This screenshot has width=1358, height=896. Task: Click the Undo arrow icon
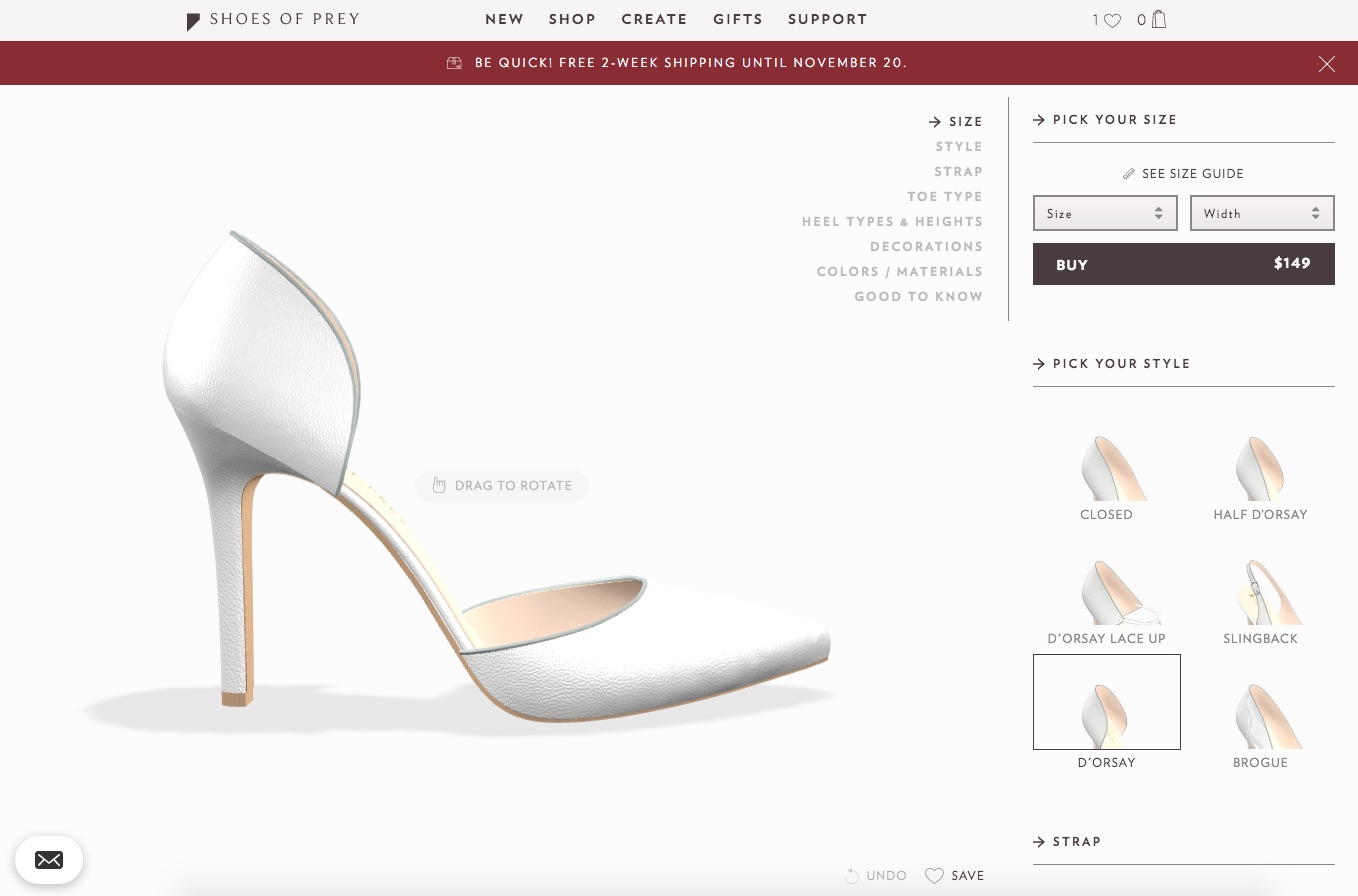pos(852,876)
